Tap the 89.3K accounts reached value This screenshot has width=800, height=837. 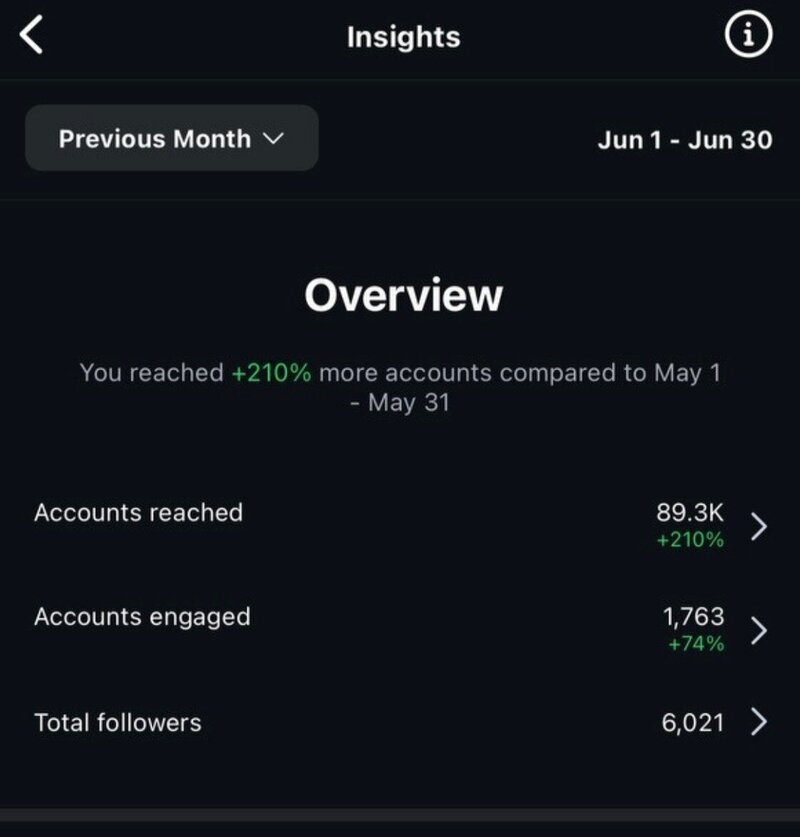tap(690, 512)
